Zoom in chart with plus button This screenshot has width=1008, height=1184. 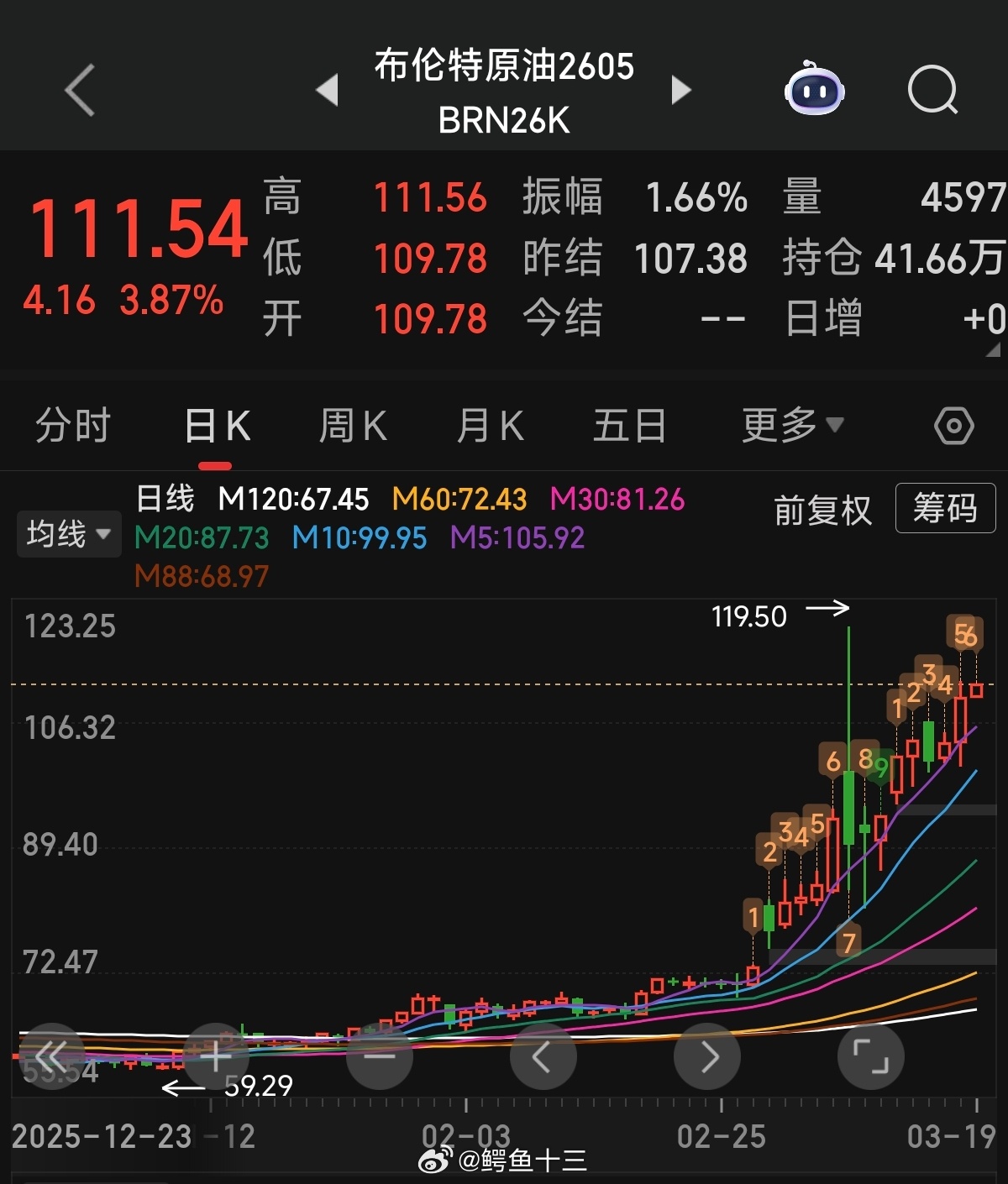[x=215, y=1056]
